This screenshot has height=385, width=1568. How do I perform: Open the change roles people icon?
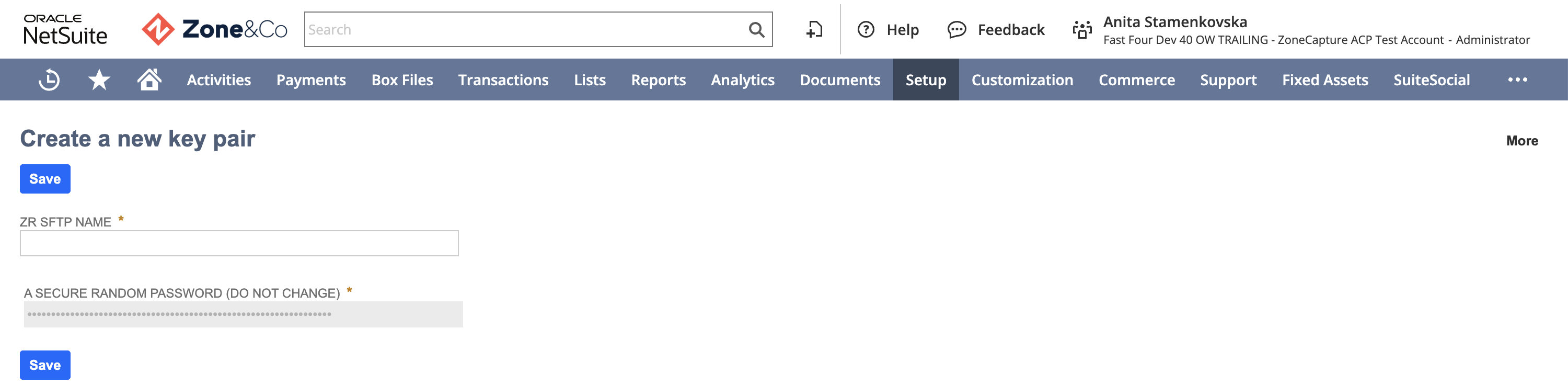pyautogui.click(x=1082, y=29)
